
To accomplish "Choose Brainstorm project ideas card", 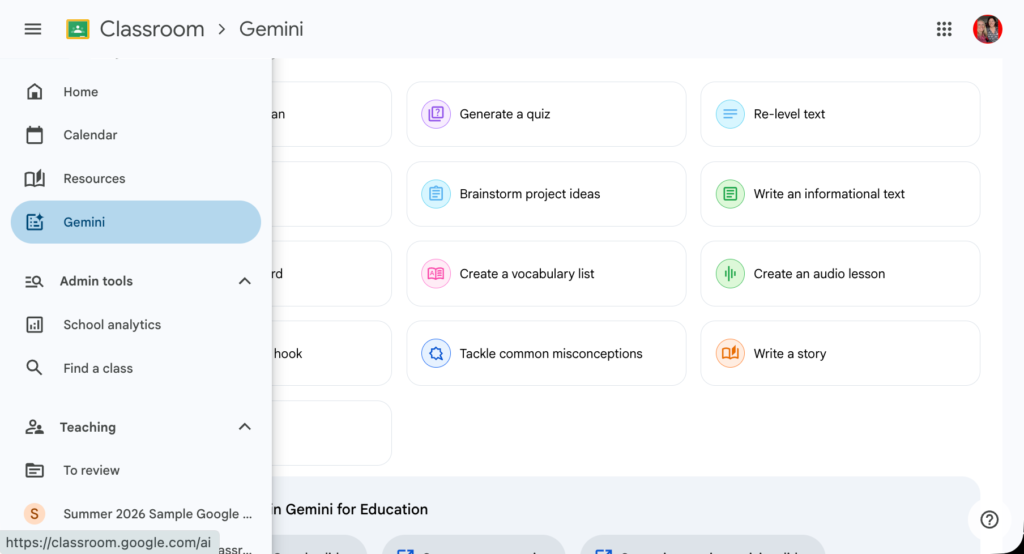I will (547, 194).
